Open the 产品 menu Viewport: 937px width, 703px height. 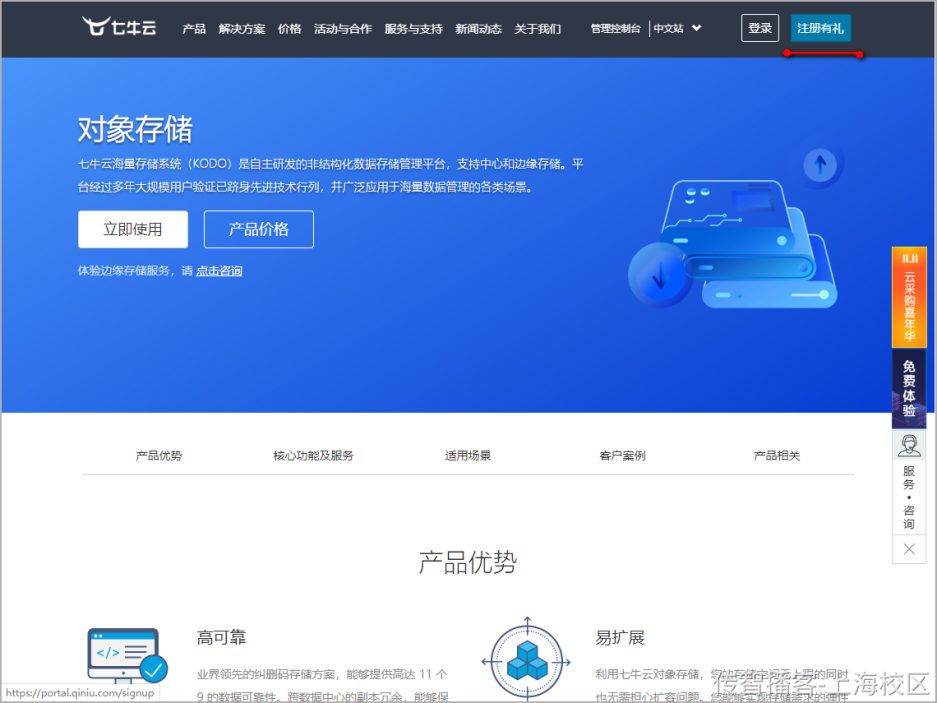tap(194, 29)
